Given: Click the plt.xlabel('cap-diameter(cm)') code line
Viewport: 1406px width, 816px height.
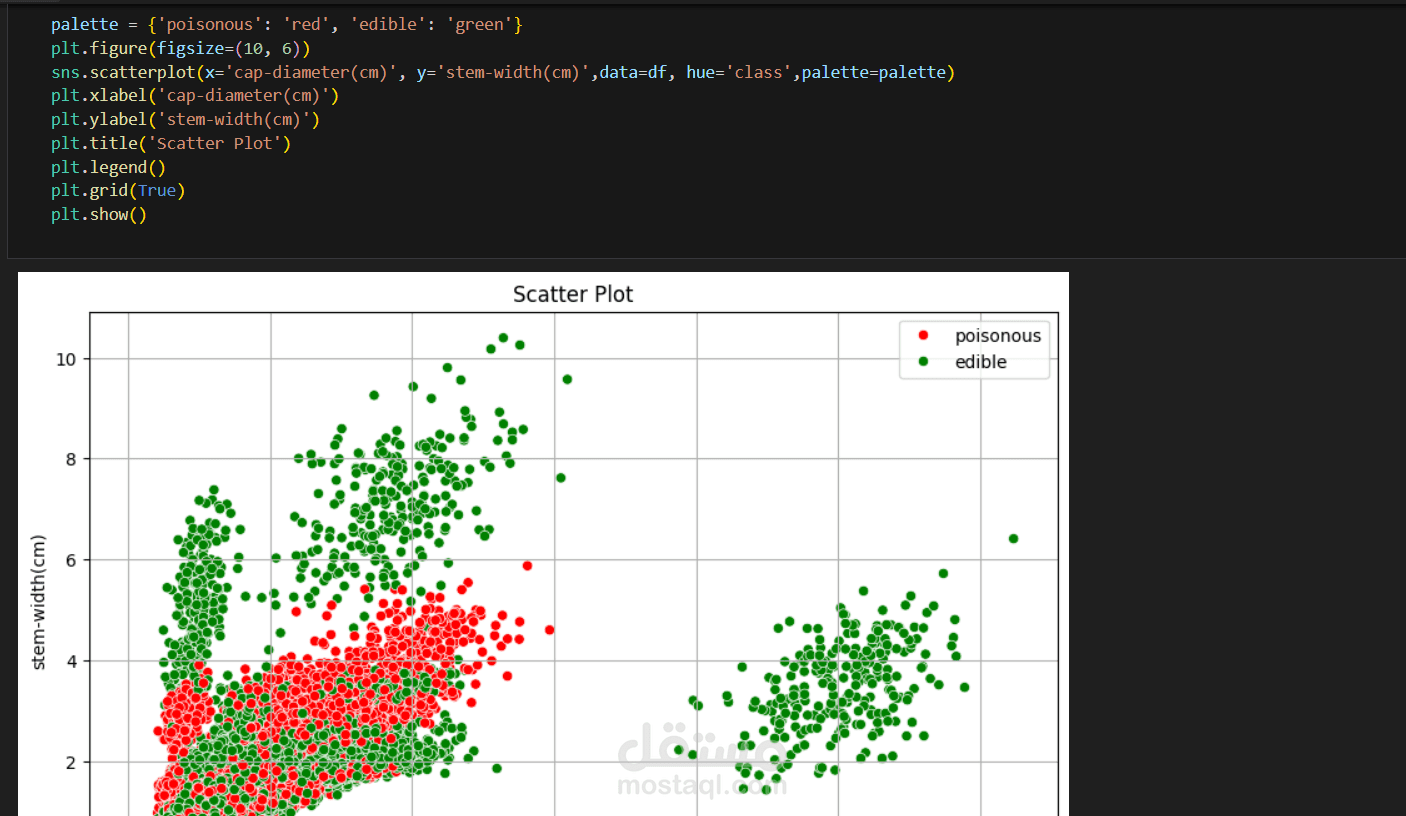Looking at the screenshot, I should point(195,96).
